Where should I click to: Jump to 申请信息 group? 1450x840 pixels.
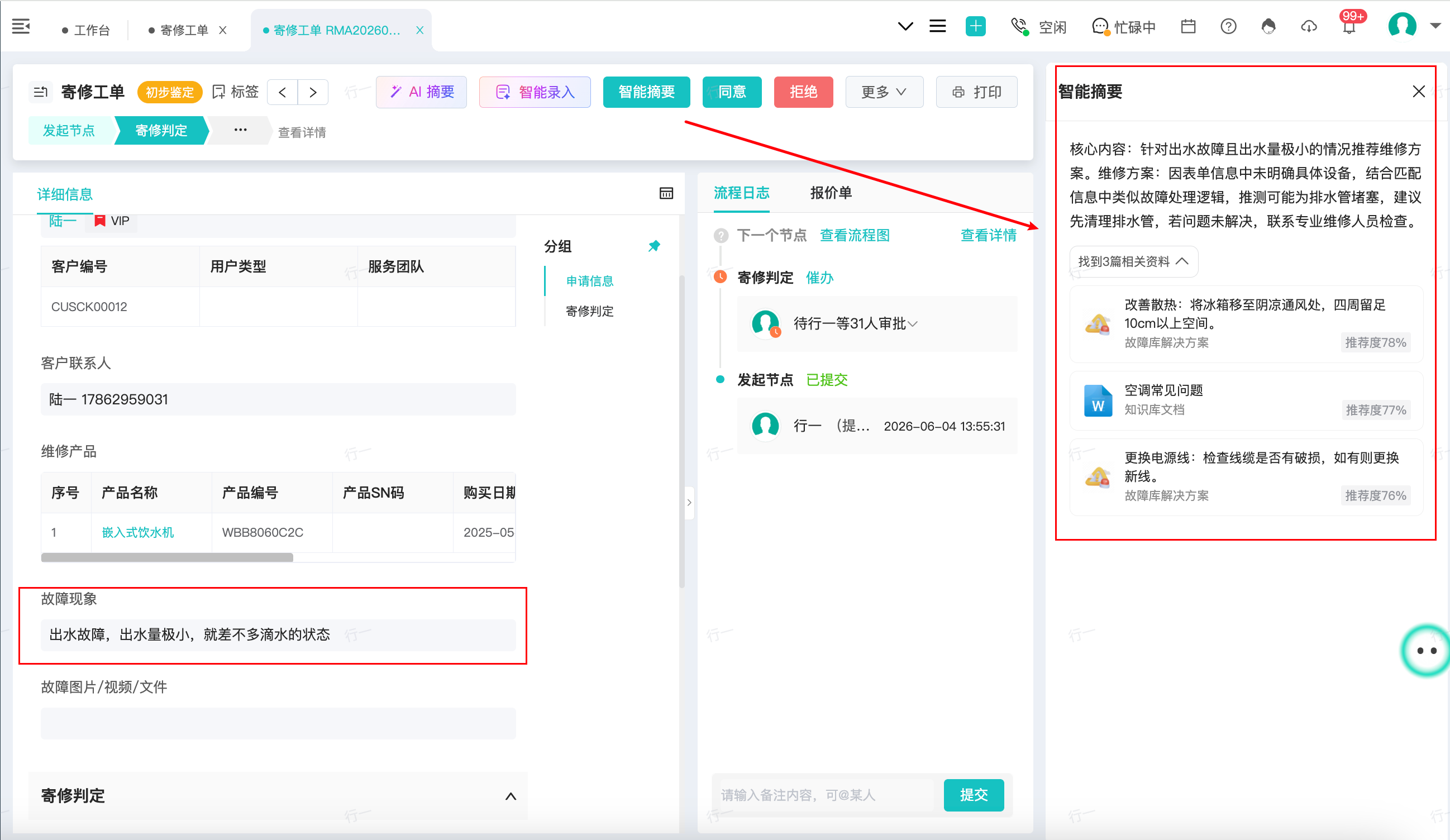[590, 281]
